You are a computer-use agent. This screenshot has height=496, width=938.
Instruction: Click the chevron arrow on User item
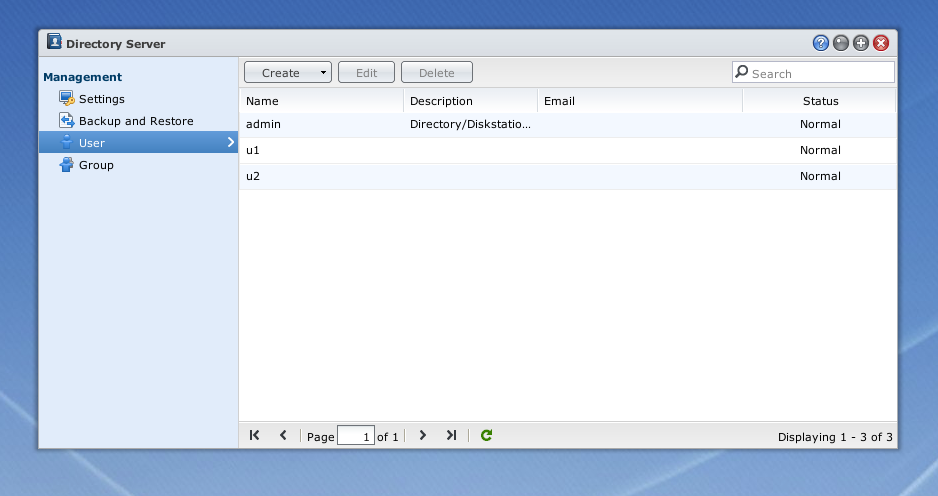click(x=231, y=142)
